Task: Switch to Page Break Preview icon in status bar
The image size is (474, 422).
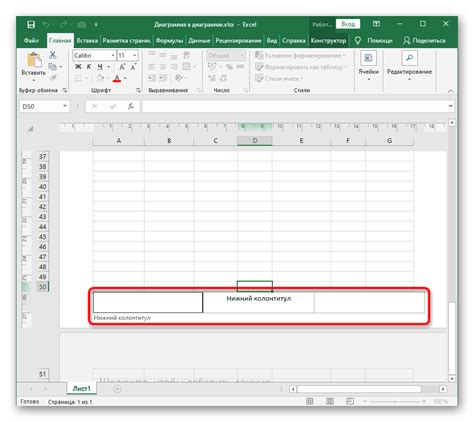Action: [350, 402]
